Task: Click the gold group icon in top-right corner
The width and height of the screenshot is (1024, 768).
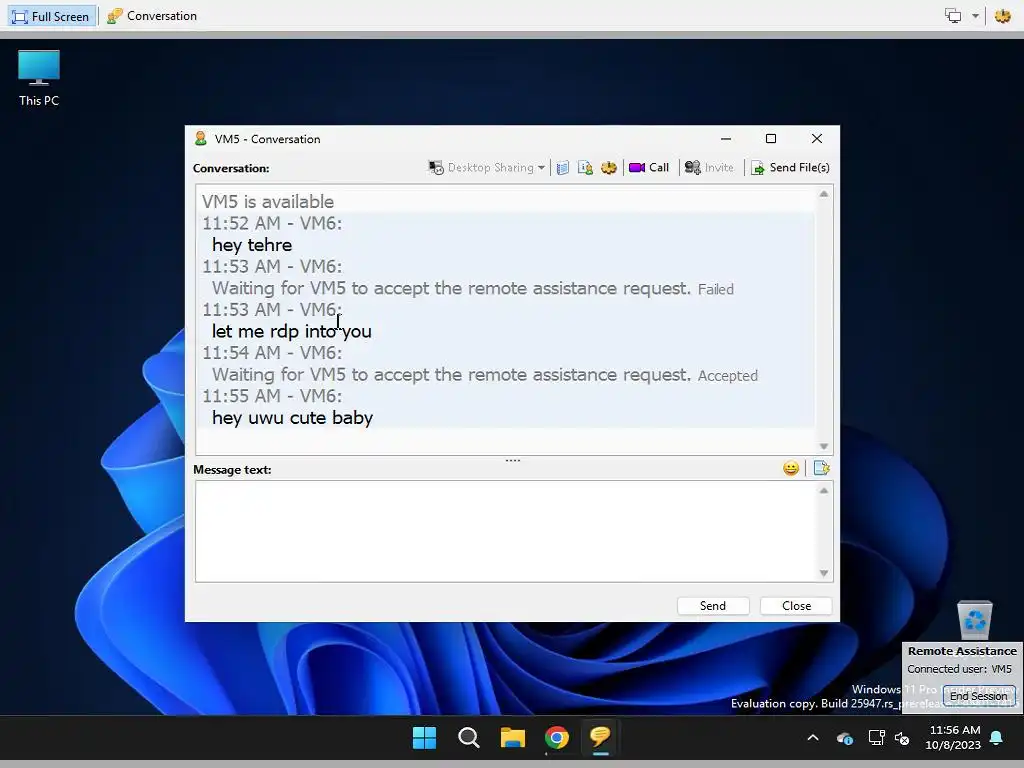Action: (x=1002, y=16)
